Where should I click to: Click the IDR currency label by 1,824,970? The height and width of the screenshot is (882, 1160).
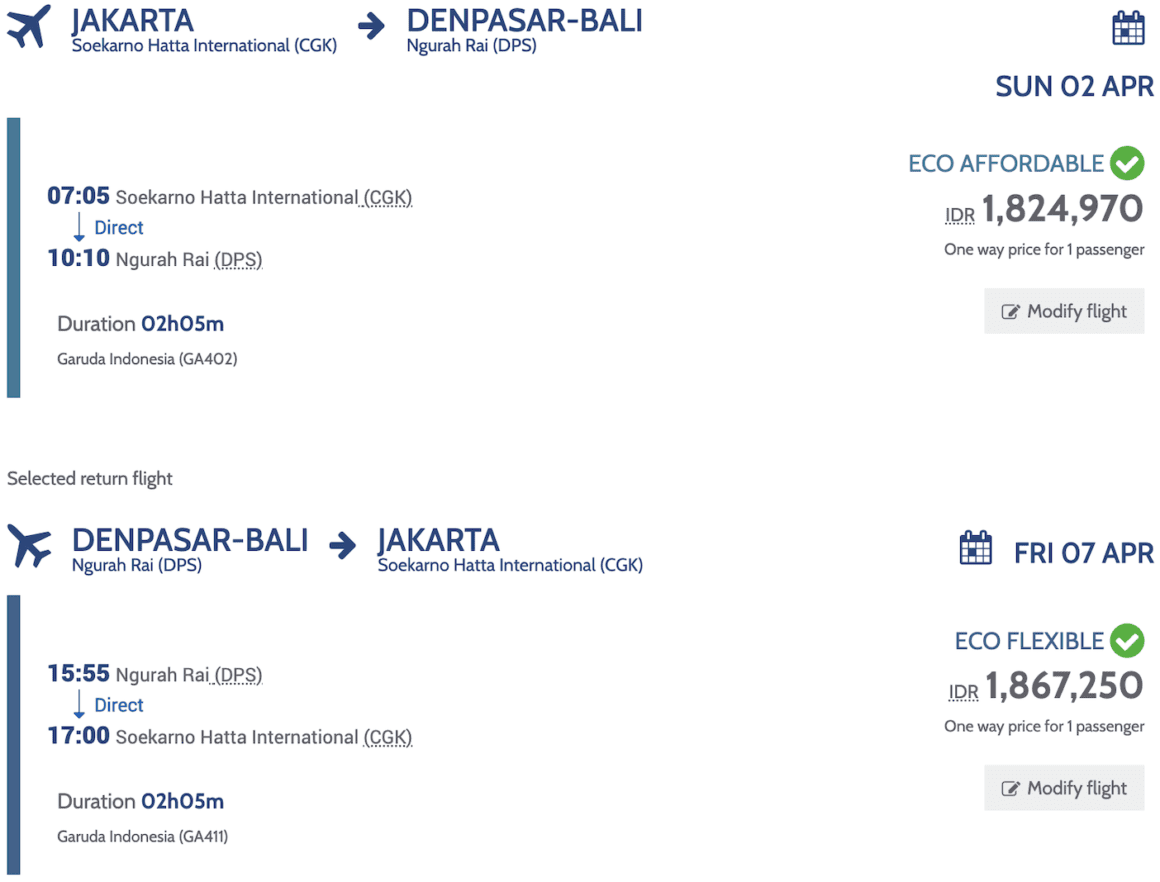960,215
